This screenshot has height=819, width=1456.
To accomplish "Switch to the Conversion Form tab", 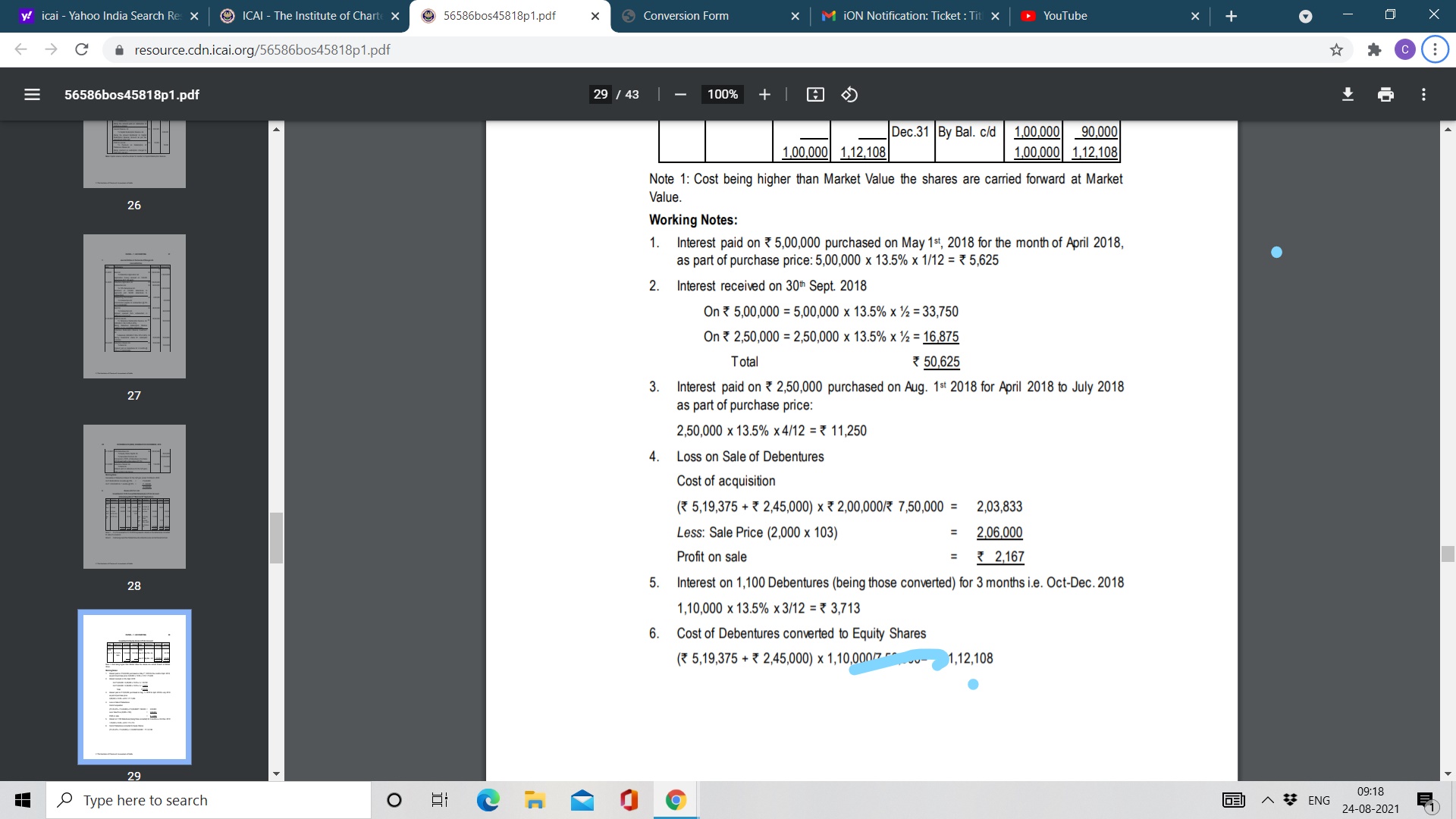I will coord(686,16).
